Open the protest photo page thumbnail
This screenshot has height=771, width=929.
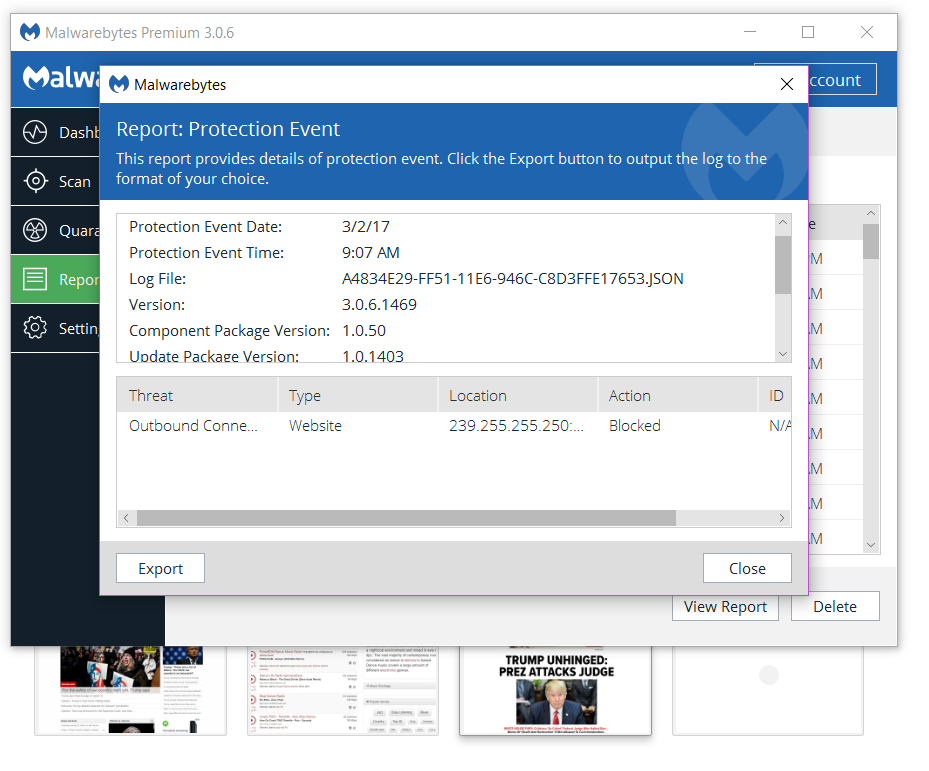click(130, 690)
